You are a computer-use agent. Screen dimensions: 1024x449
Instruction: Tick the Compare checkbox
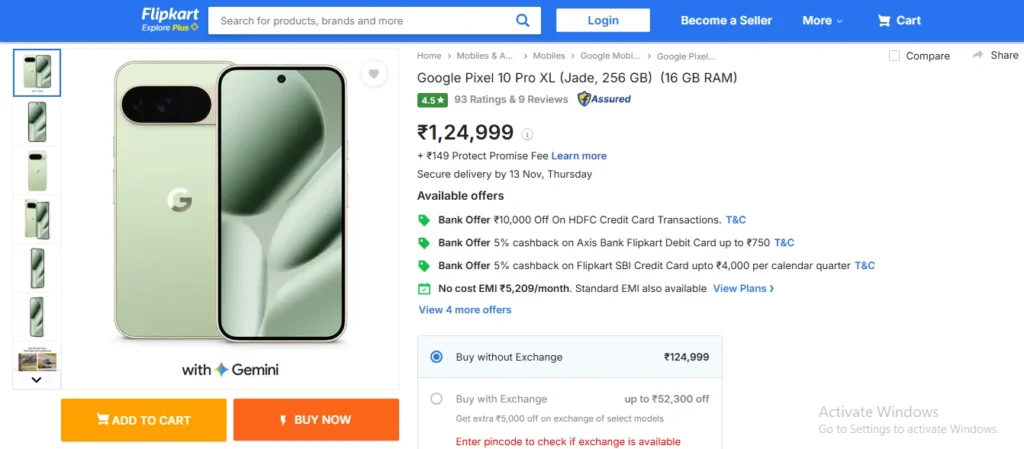[x=895, y=56]
